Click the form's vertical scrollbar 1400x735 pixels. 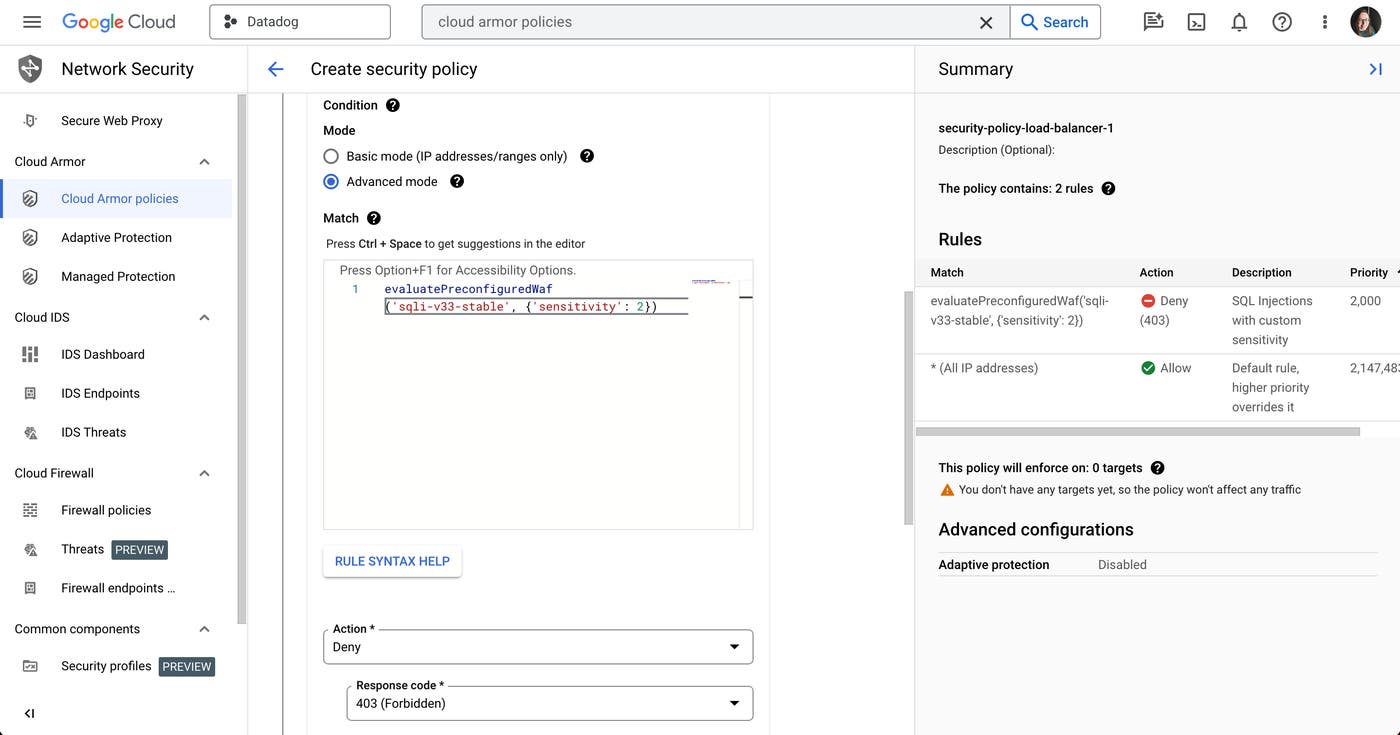pyautogui.click(x=908, y=408)
